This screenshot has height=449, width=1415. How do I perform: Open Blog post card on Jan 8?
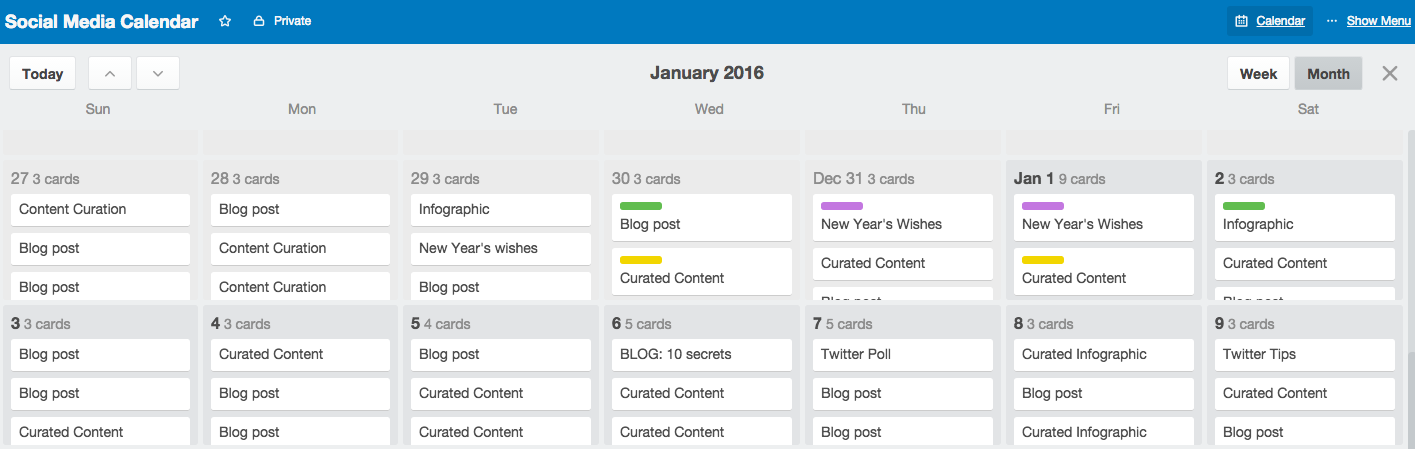[x=1104, y=394]
